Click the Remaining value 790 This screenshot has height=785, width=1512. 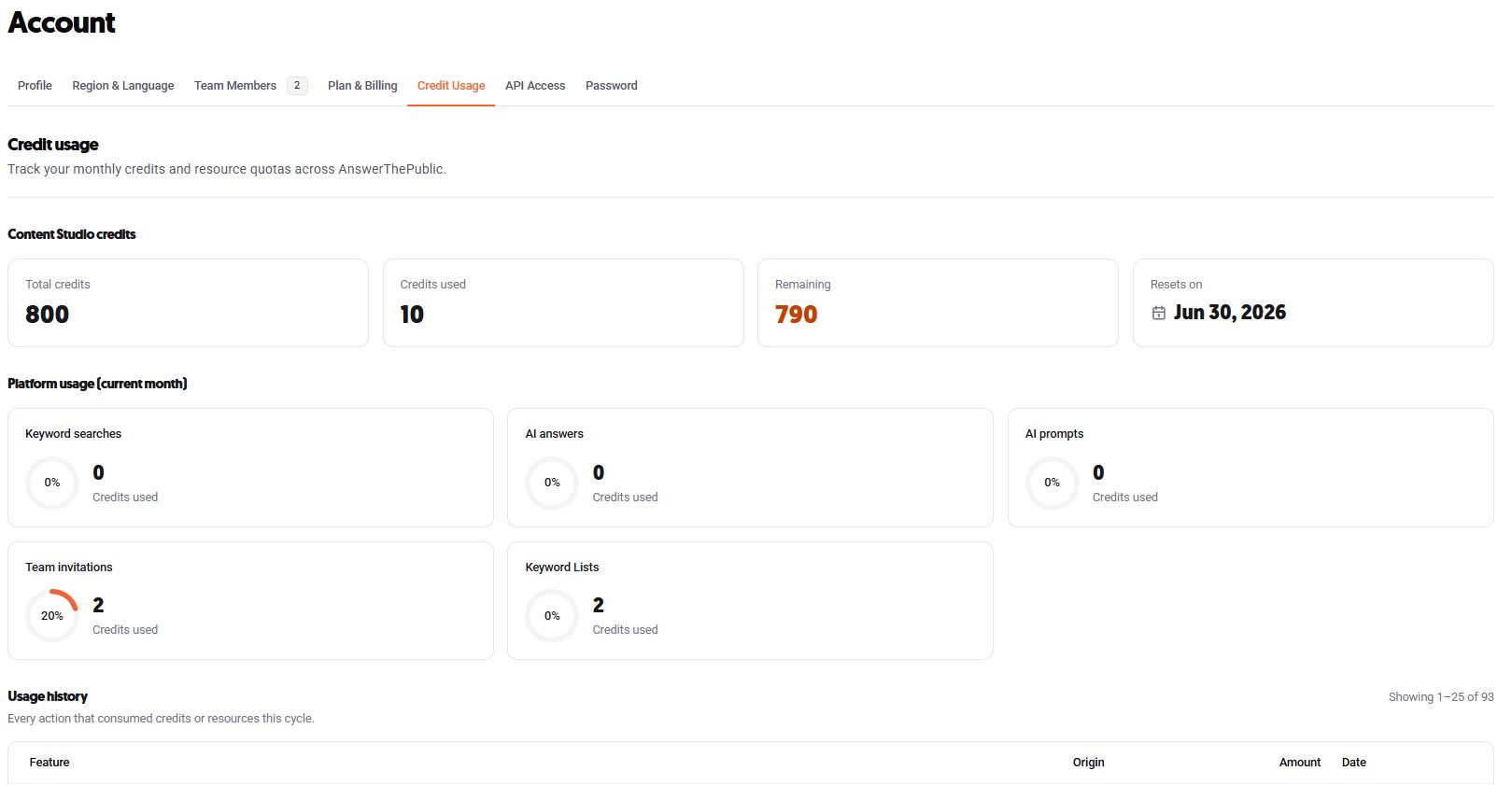[x=797, y=315]
